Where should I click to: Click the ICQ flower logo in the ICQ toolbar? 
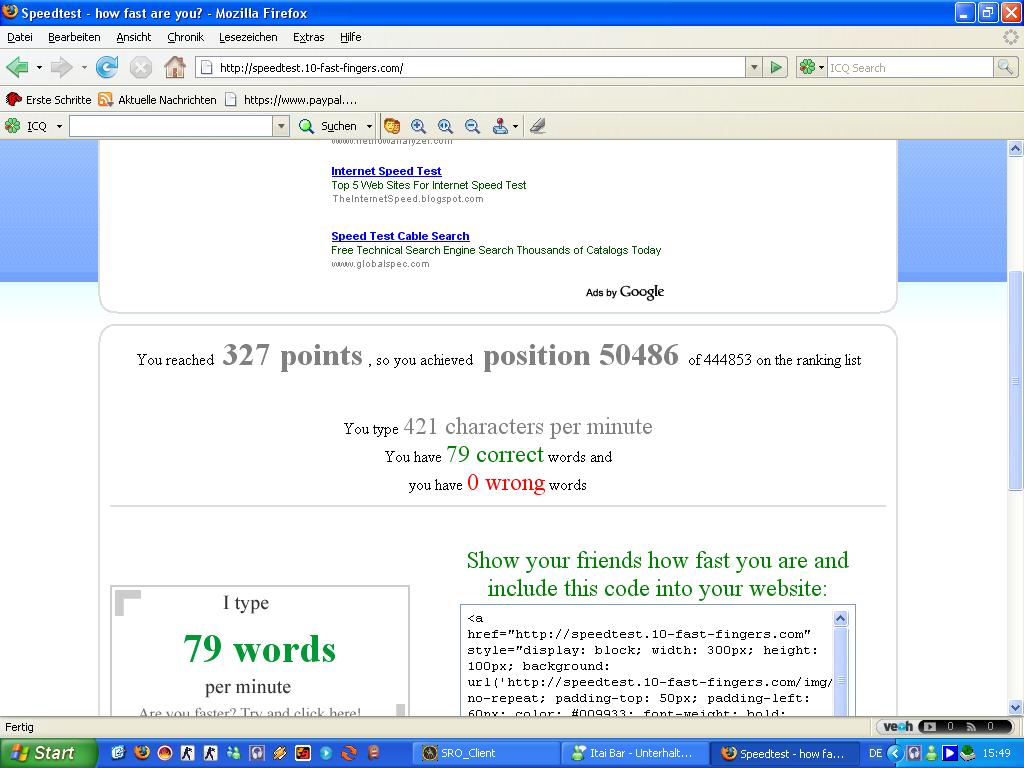pos(13,126)
